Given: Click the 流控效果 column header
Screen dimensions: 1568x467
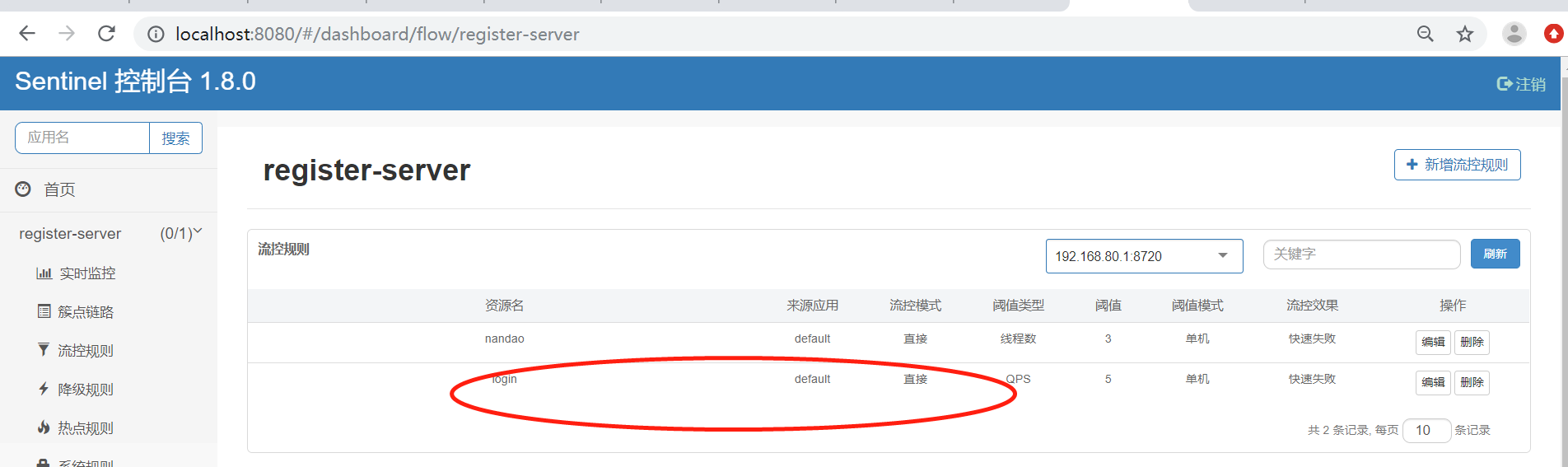Looking at the screenshot, I should [x=1312, y=306].
